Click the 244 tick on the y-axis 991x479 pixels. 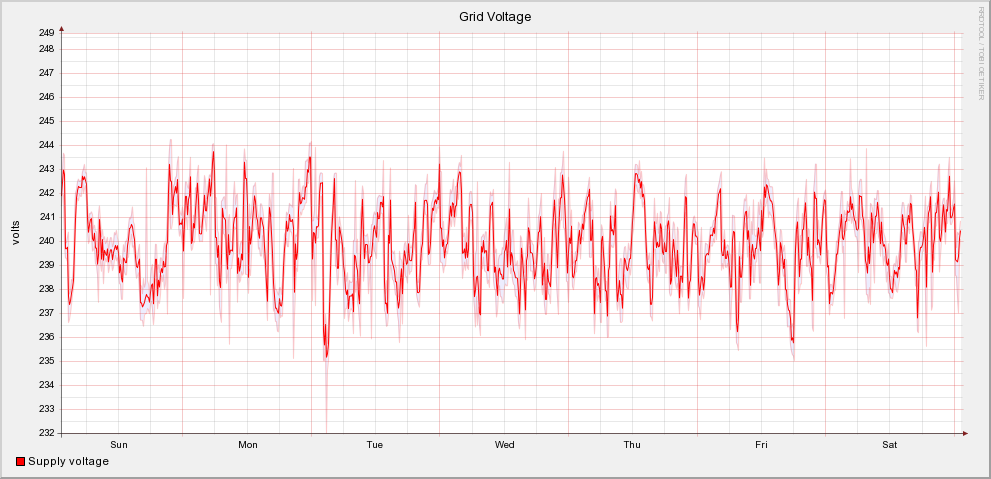pyautogui.click(x=46, y=145)
